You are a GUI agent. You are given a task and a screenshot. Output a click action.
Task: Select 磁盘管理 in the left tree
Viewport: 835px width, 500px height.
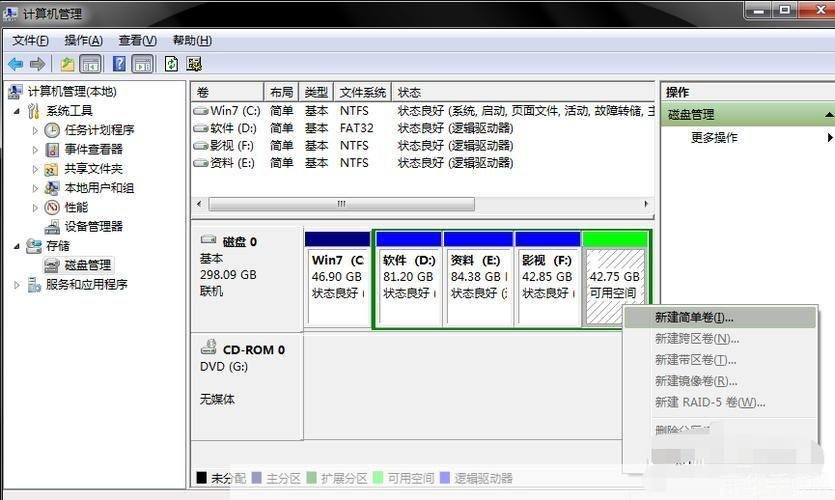88,265
